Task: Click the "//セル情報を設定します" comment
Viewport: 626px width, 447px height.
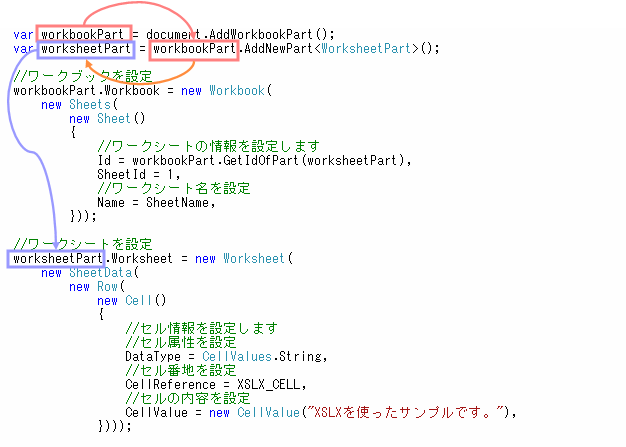Action: click(x=201, y=328)
